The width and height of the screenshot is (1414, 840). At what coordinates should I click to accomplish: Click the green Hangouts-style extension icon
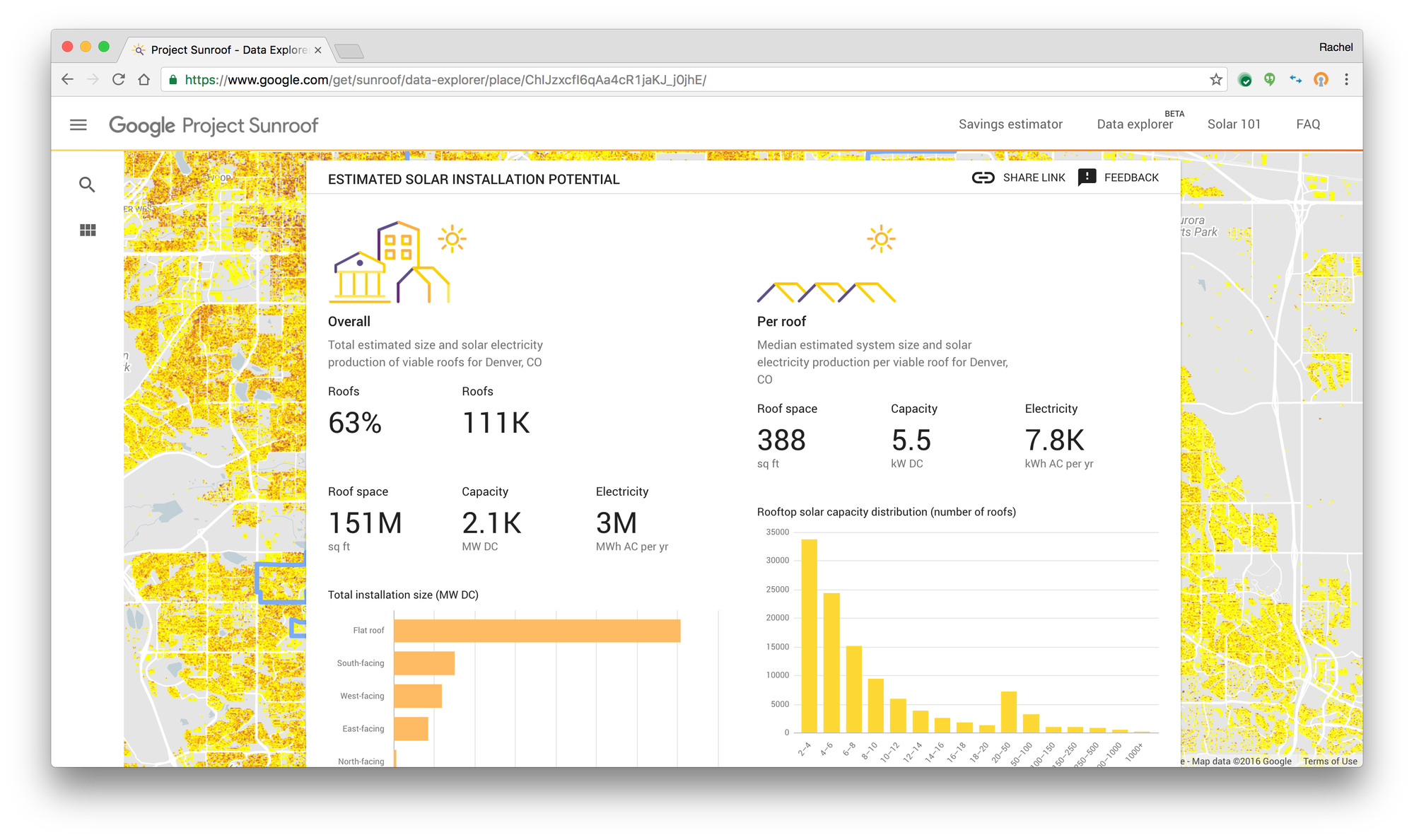tap(1270, 79)
